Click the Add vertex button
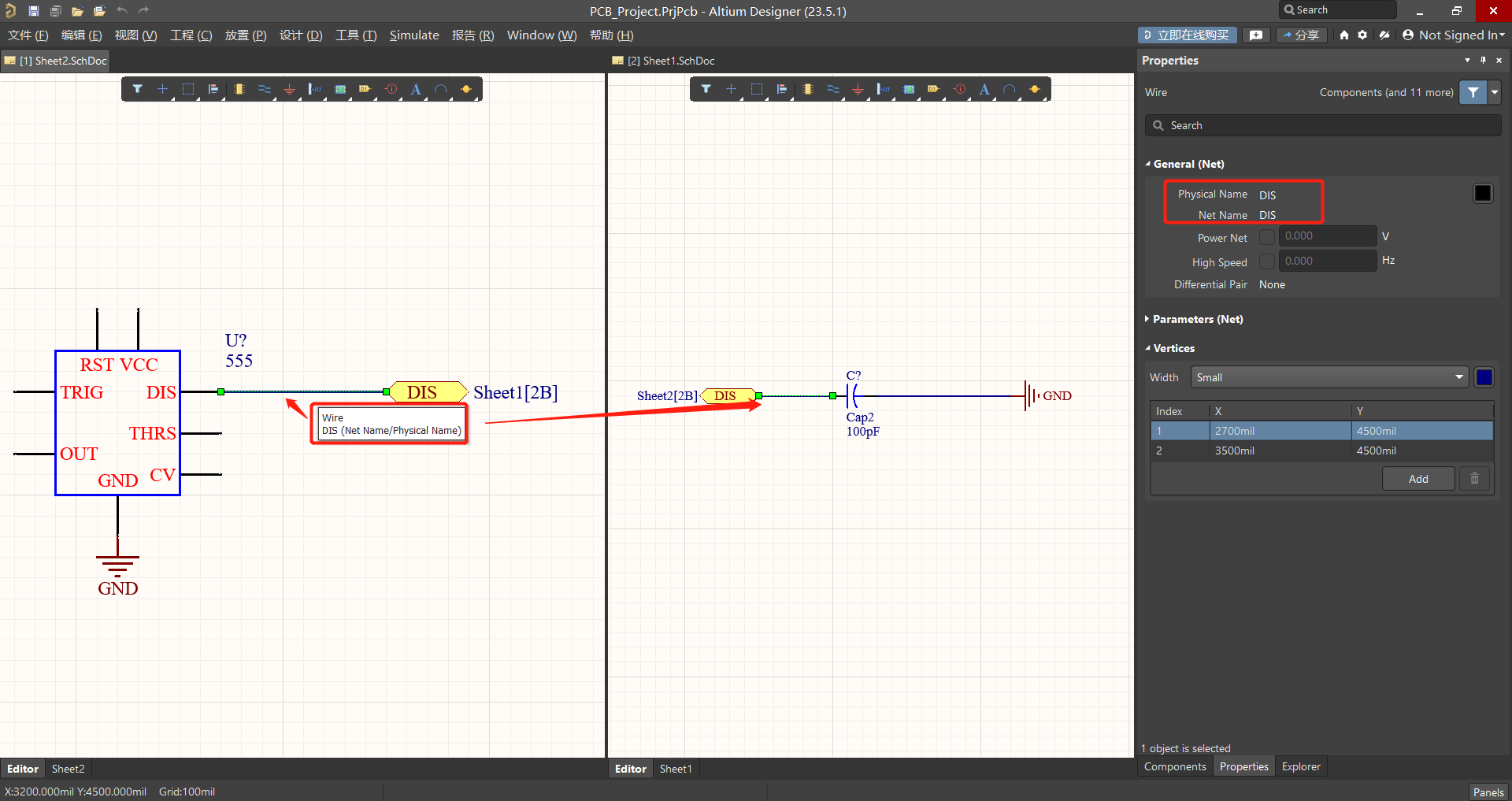1512x801 pixels. click(1417, 479)
